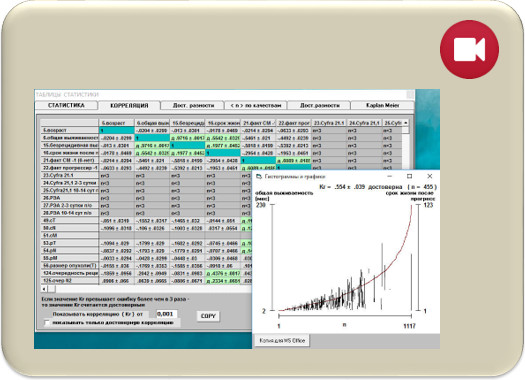Screen dimensions: 525x380
Task: Click the 5.возраст cell in 23.Cyfra 21.1 row
Action: (117, 175)
